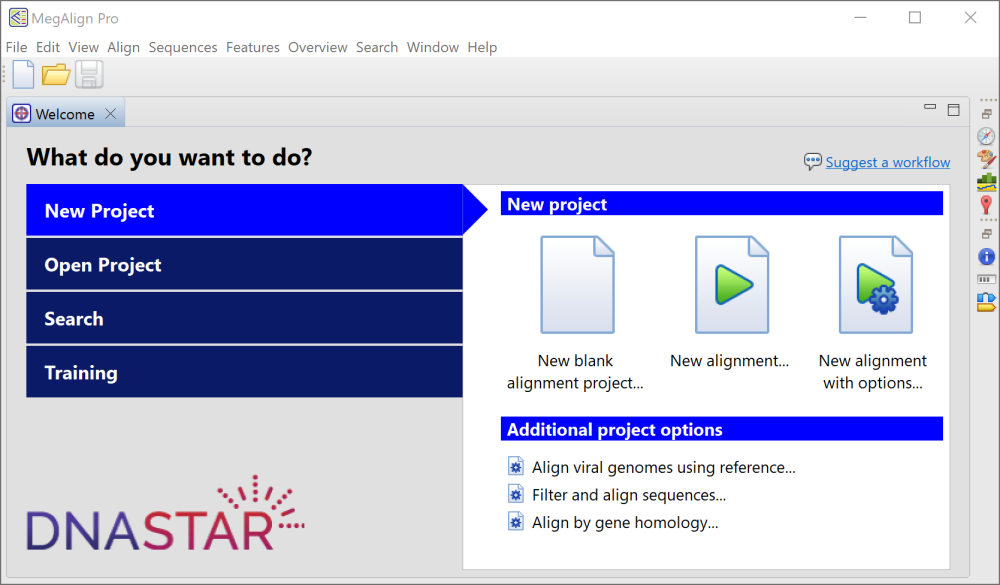This screenshot has width=1000, height=585.
Task: Open the Features menu
Action: pyautogui.click(x=253, y=47)
